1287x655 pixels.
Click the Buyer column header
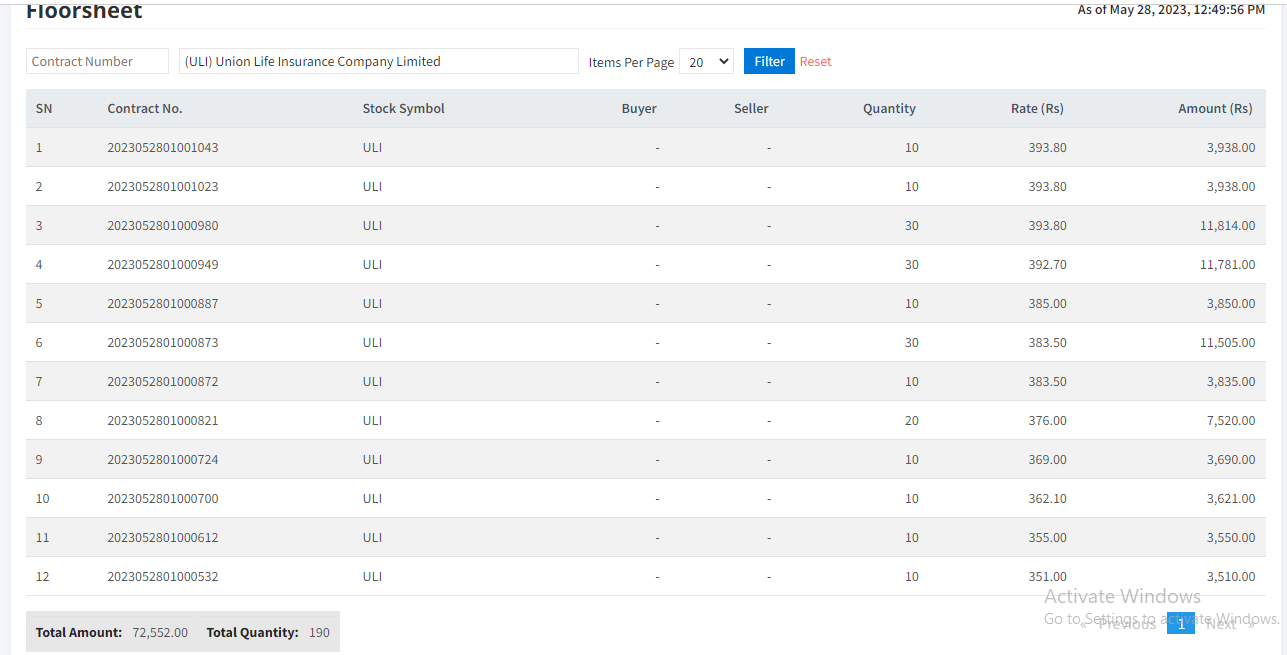click(639, 108)
